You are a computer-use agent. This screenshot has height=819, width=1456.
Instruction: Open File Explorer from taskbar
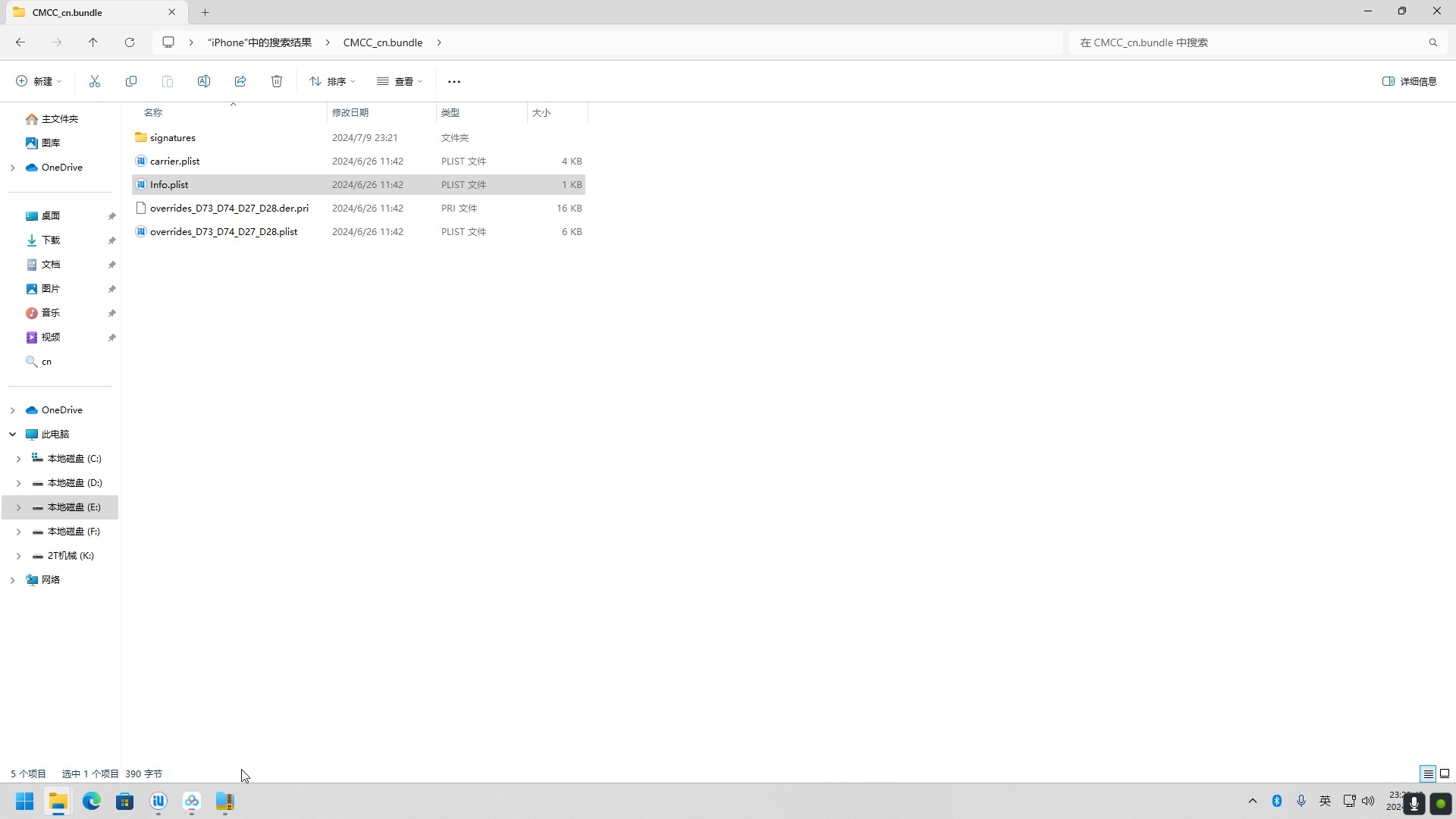click(58, 802)
